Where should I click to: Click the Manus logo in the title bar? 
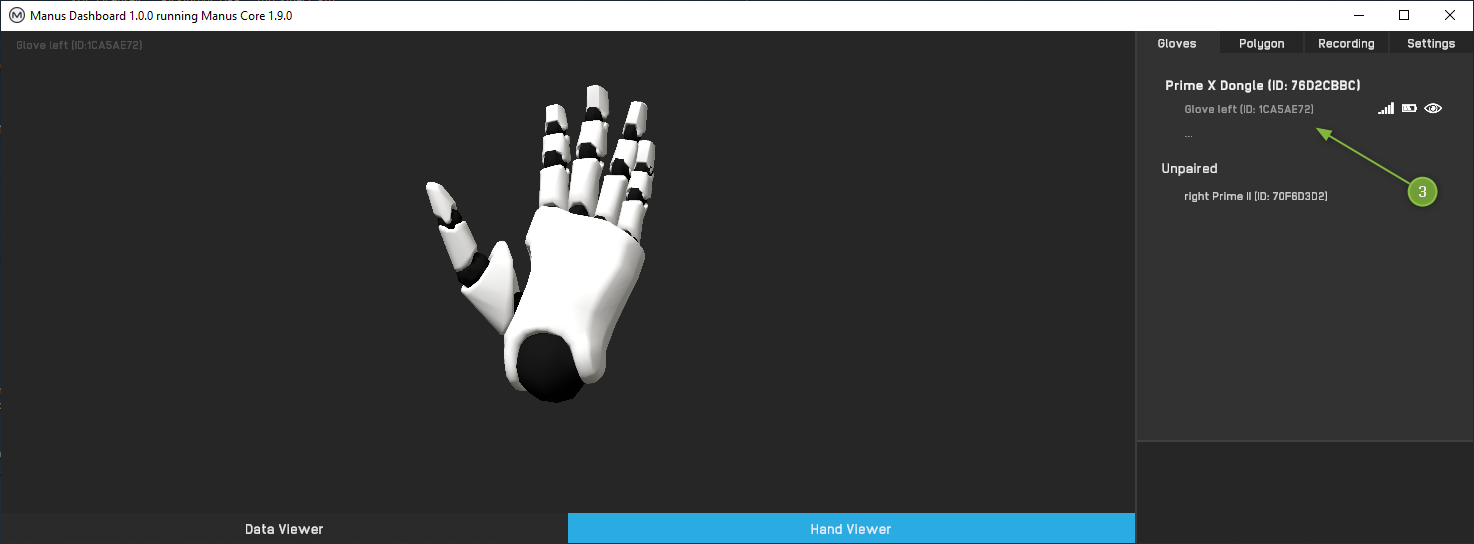pos(16,16)
